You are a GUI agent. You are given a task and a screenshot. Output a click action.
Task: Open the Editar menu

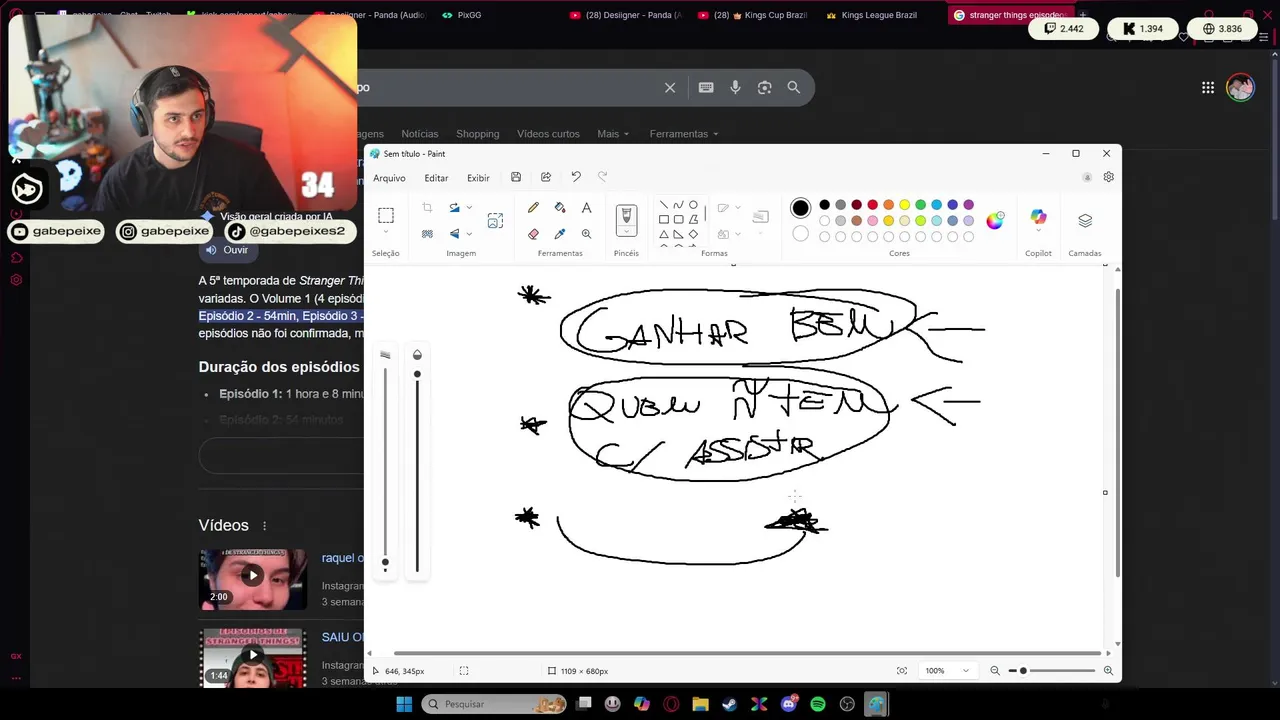tap(436, 178)
